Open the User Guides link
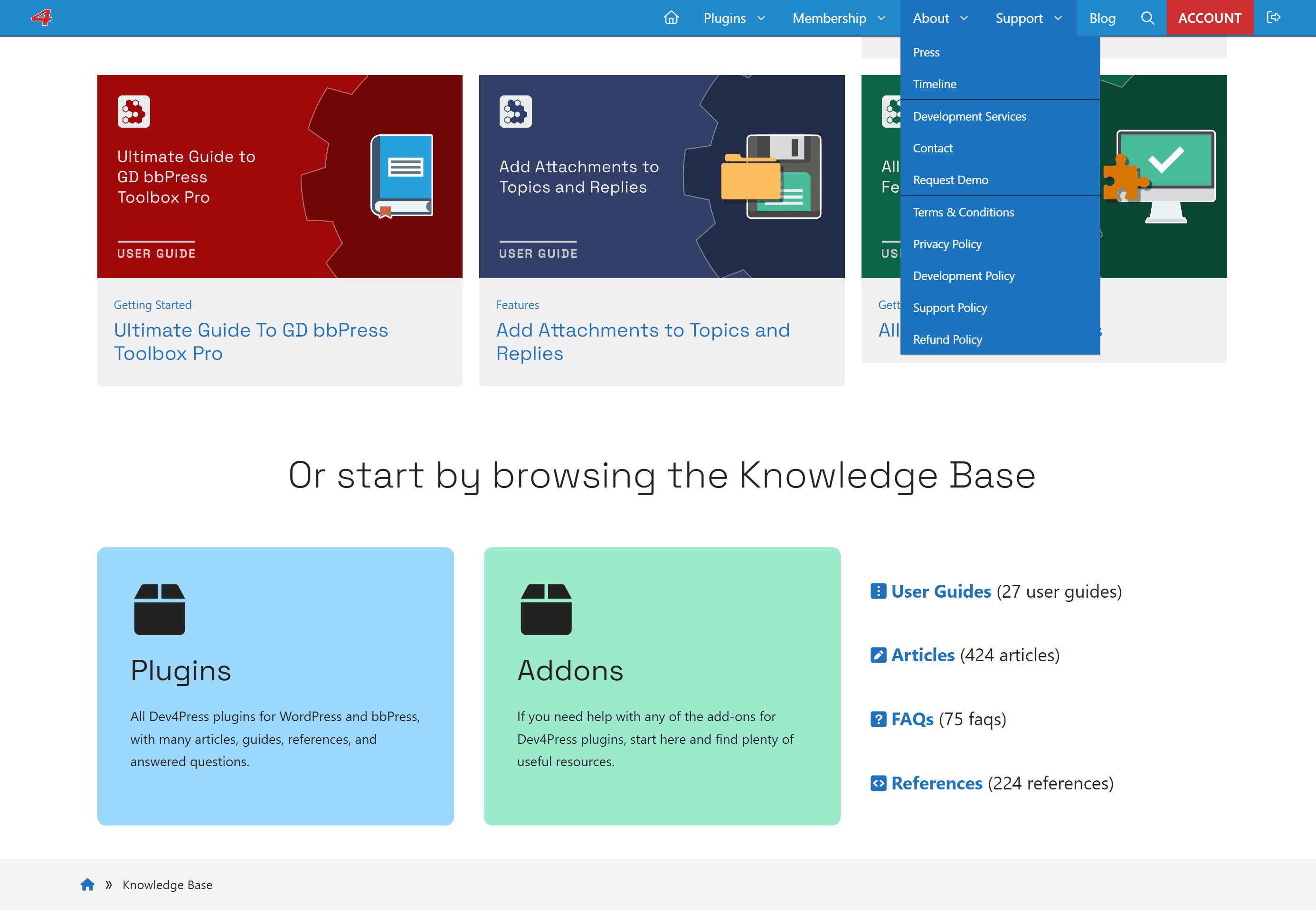 pyautogui.click(x=941, y=591)
